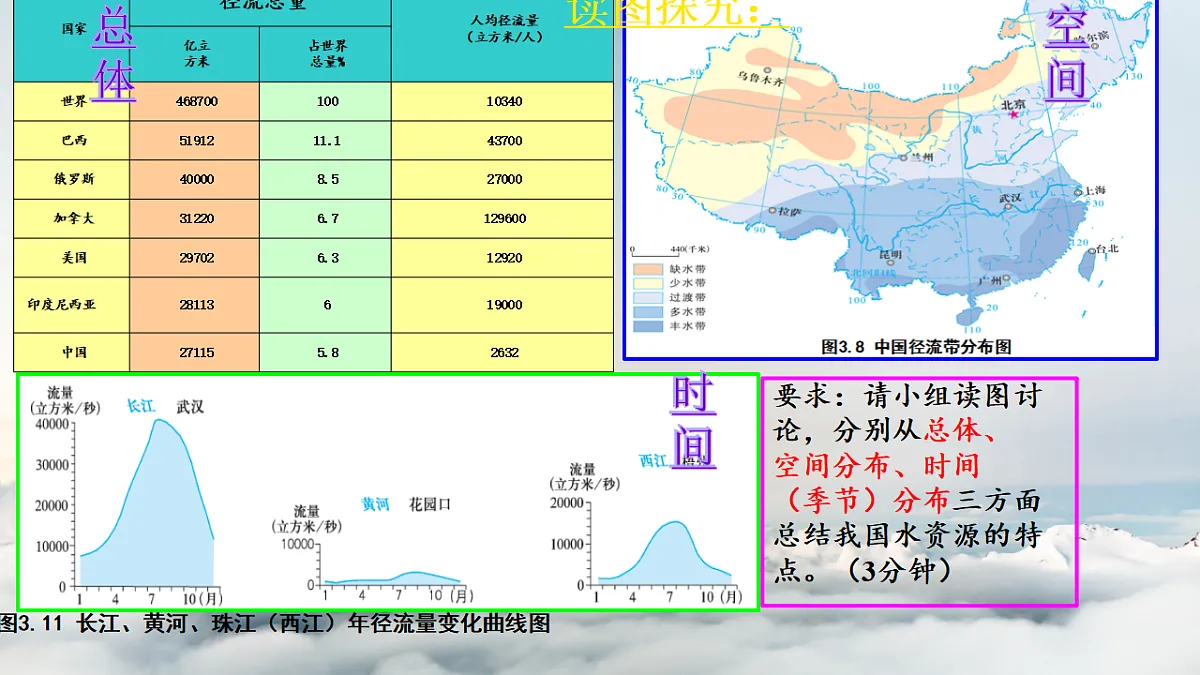Click the 拉萨 city label on the map
The width and height of the screenshot is (1200, 675).
tap(790, 211)
